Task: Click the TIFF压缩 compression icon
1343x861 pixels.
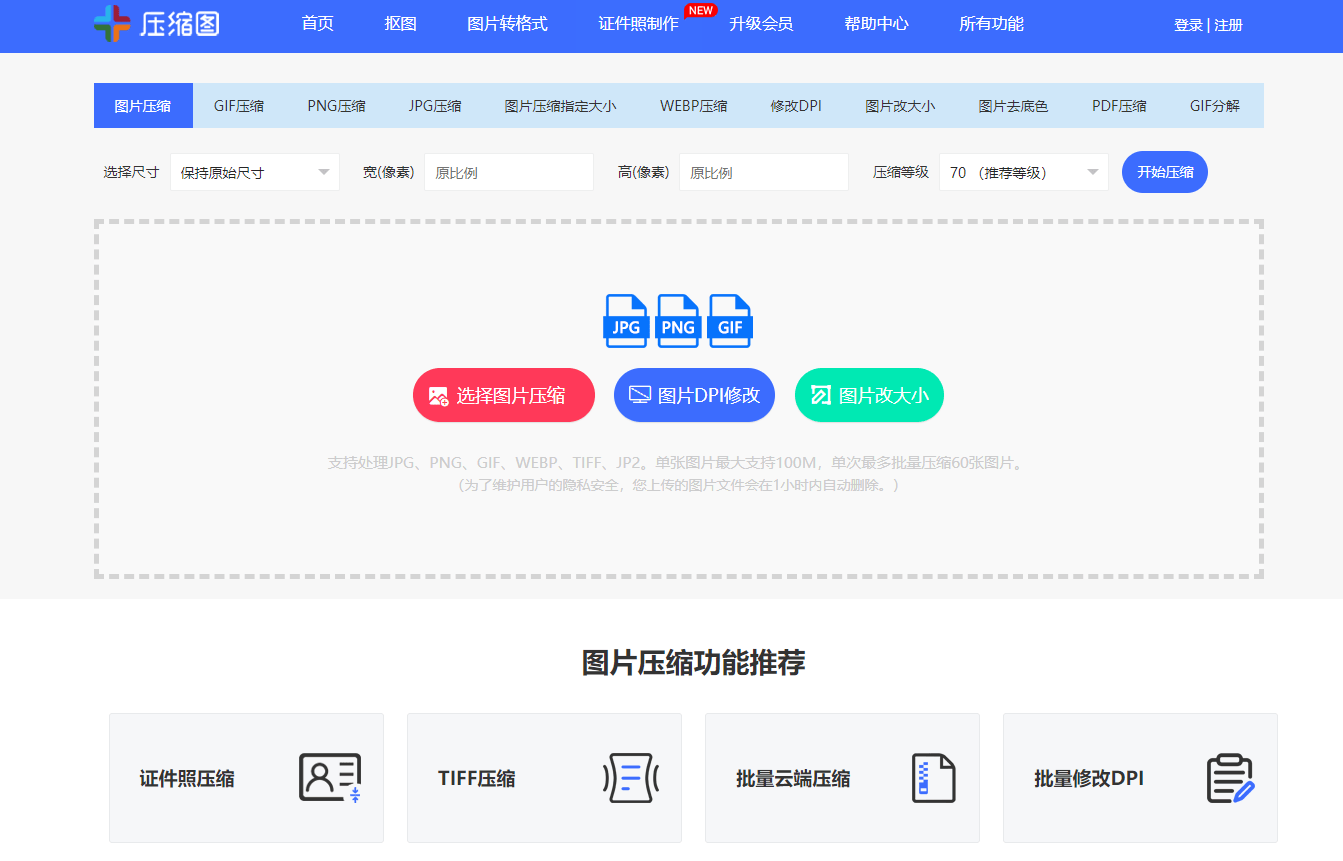Action: tap(629, 778)
